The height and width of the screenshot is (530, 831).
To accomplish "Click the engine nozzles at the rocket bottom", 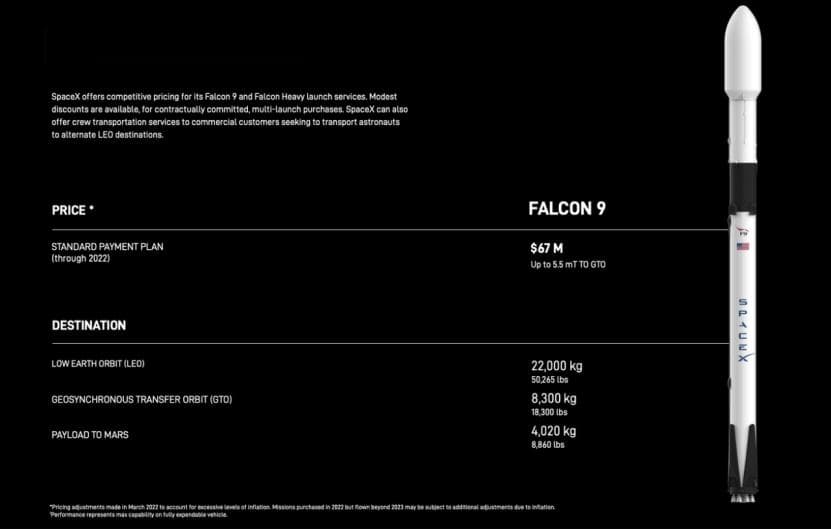I will pos(743,498).
